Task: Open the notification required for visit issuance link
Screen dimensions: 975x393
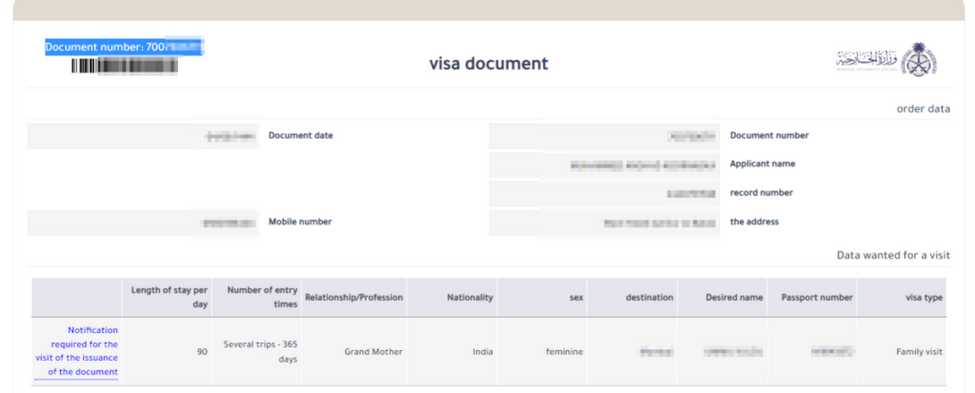Action: (x=76, y=351)
